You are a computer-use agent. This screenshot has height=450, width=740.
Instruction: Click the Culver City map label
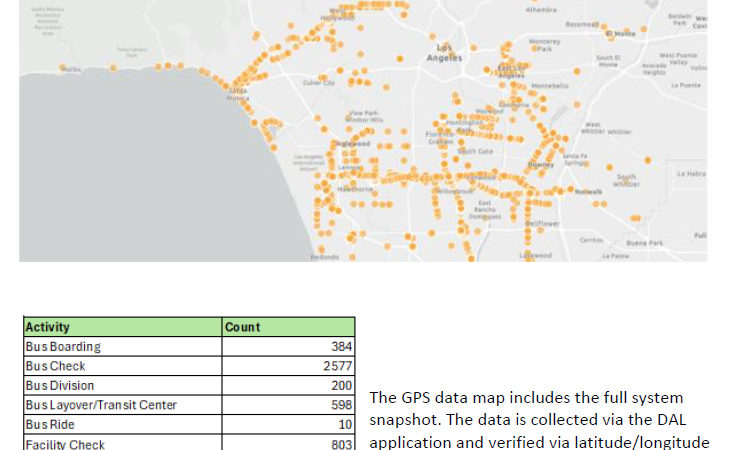click(319, 83)
